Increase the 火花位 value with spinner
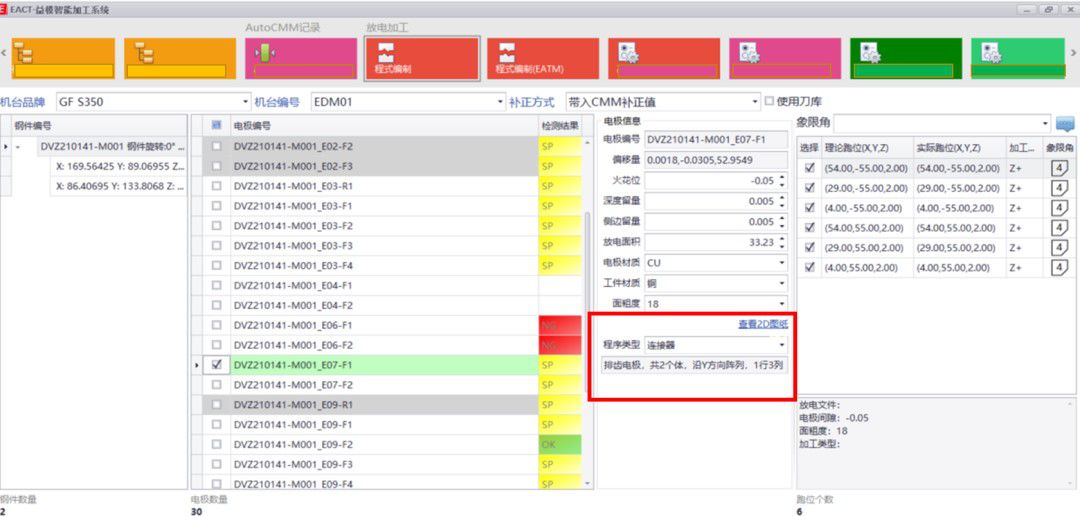The image size is (1080, 516). (782, 177)
